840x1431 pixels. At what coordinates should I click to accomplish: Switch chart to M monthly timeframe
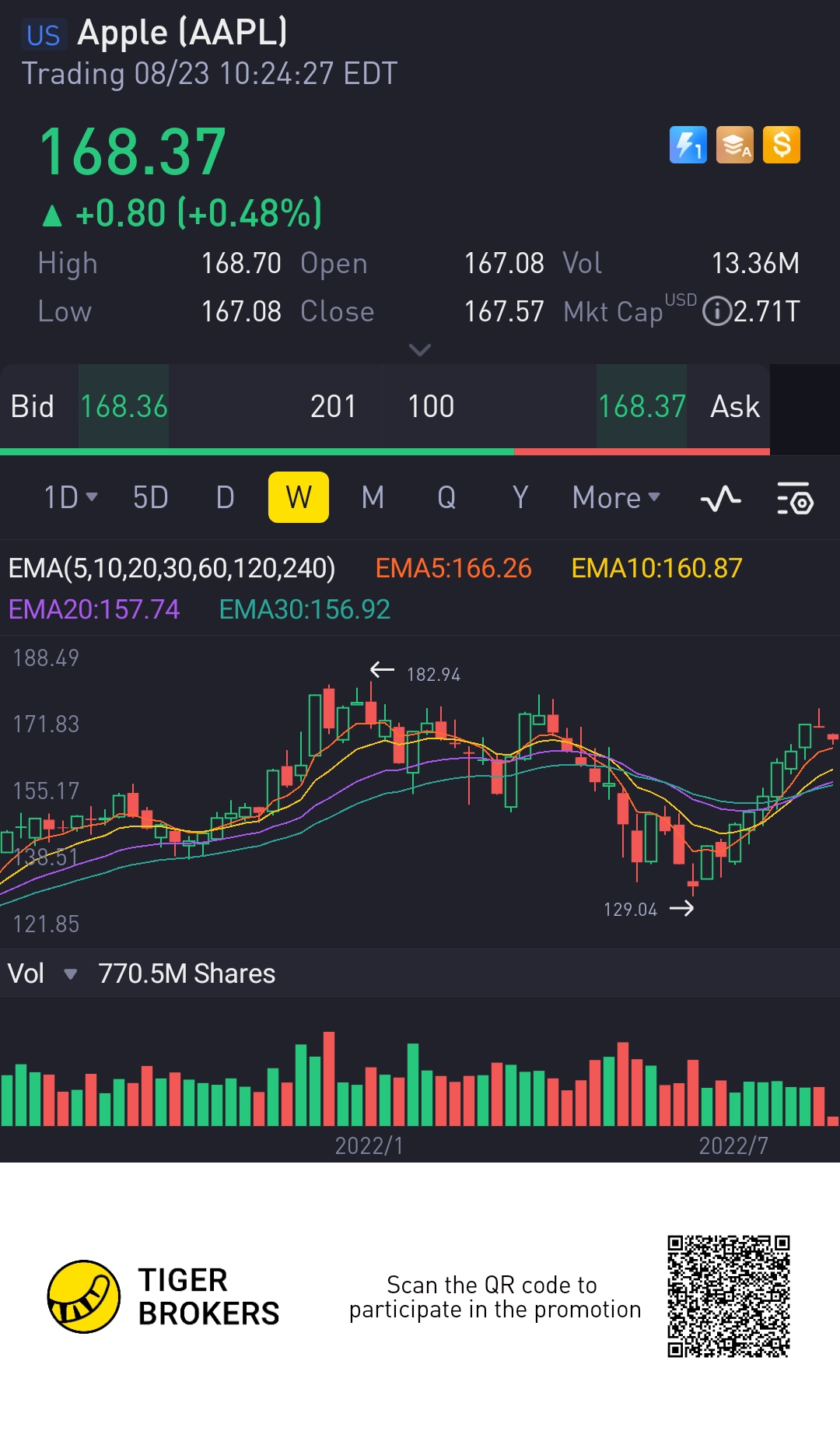tap(373, 497)
